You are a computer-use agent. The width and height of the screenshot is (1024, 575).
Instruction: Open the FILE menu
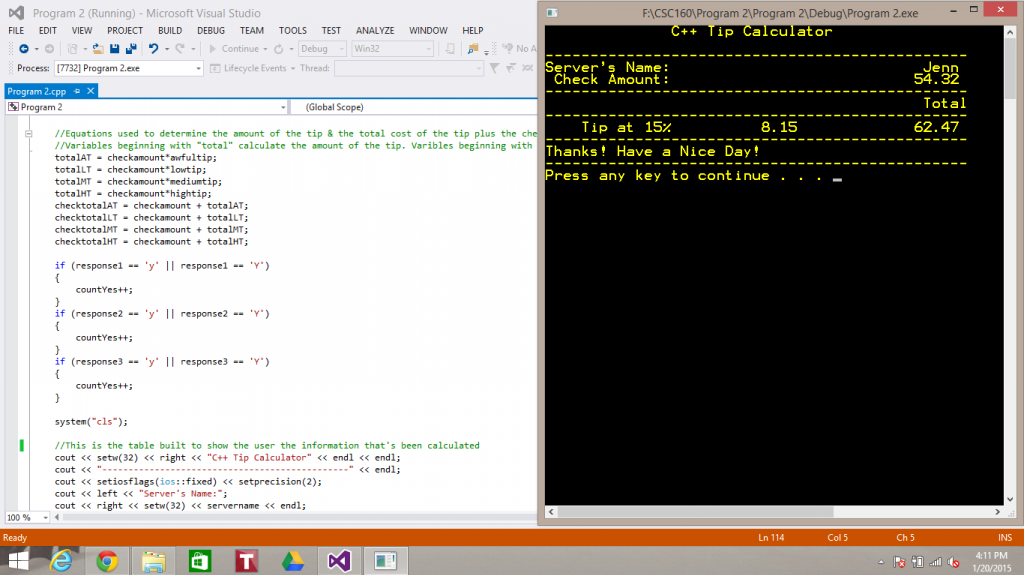(x=16, y=31)
